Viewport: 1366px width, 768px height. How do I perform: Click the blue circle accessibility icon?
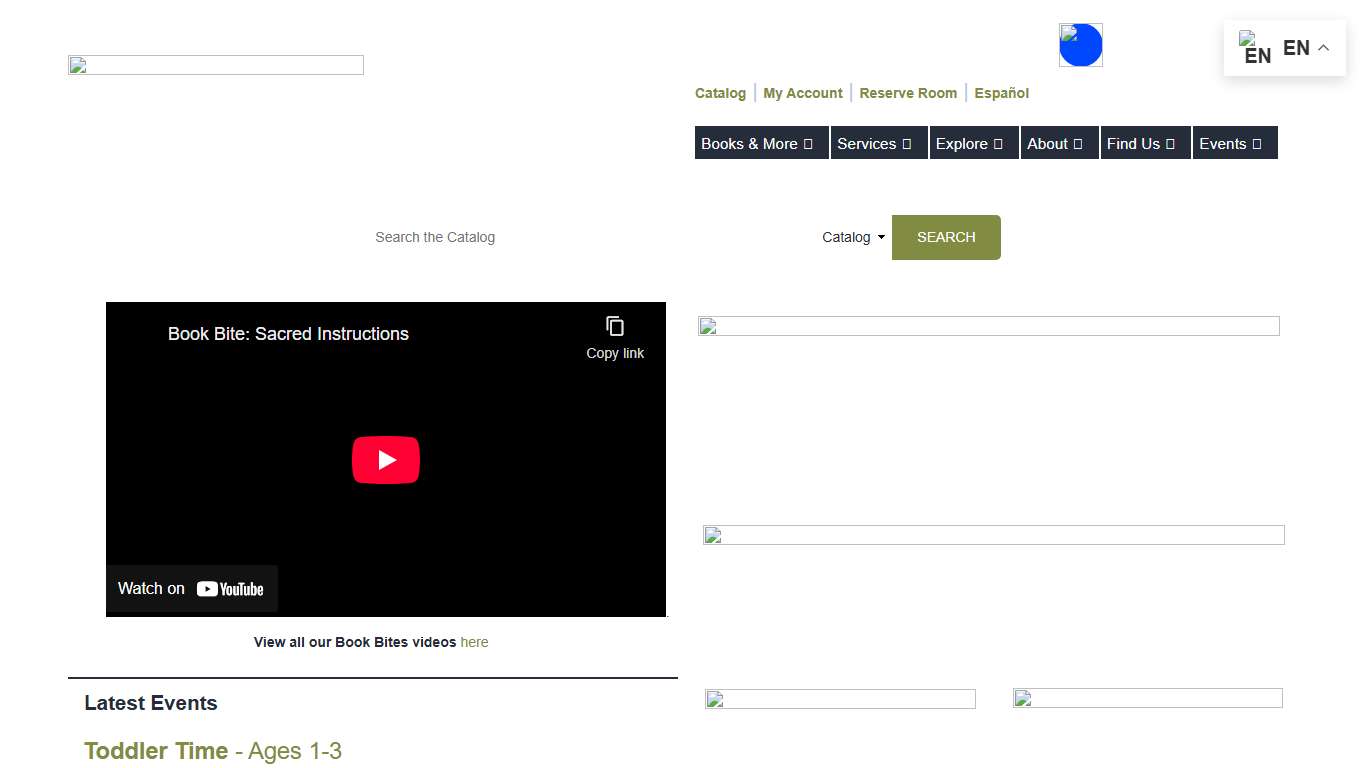coord(1081,45)
